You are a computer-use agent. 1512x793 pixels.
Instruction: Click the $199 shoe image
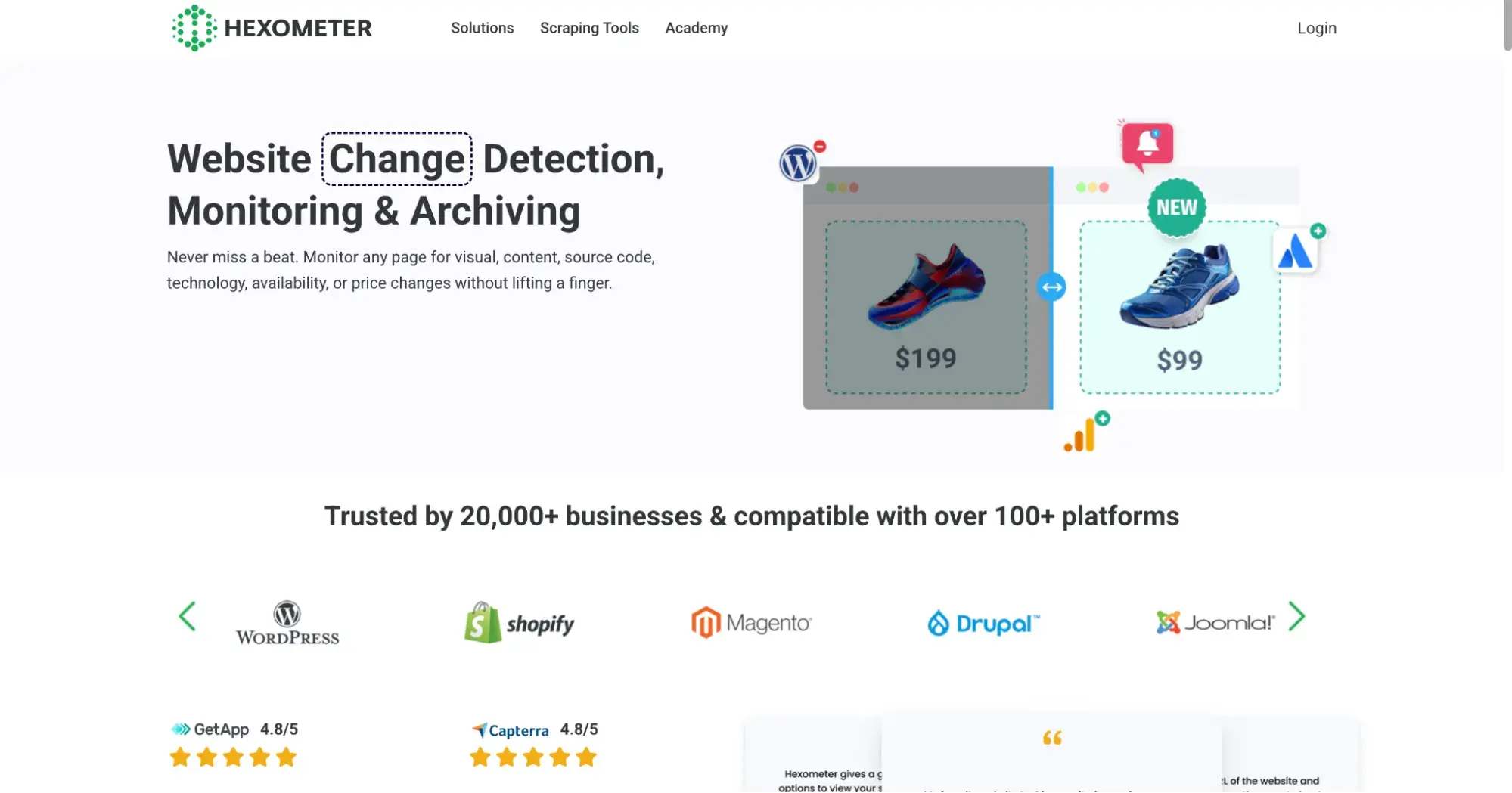pyautogui.click(x=926, y=287)
